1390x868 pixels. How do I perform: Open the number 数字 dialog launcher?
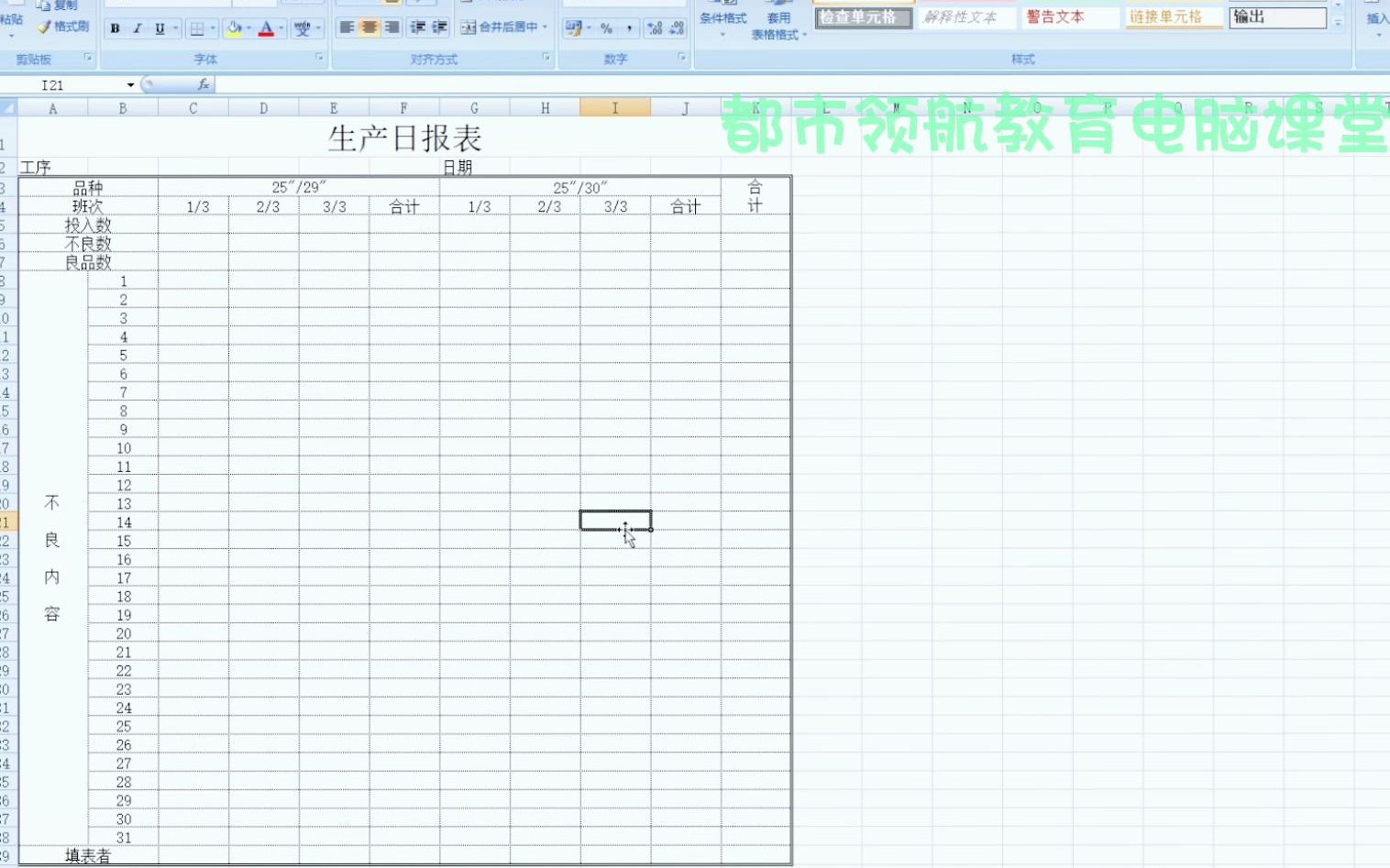click(x=682, y=58)
